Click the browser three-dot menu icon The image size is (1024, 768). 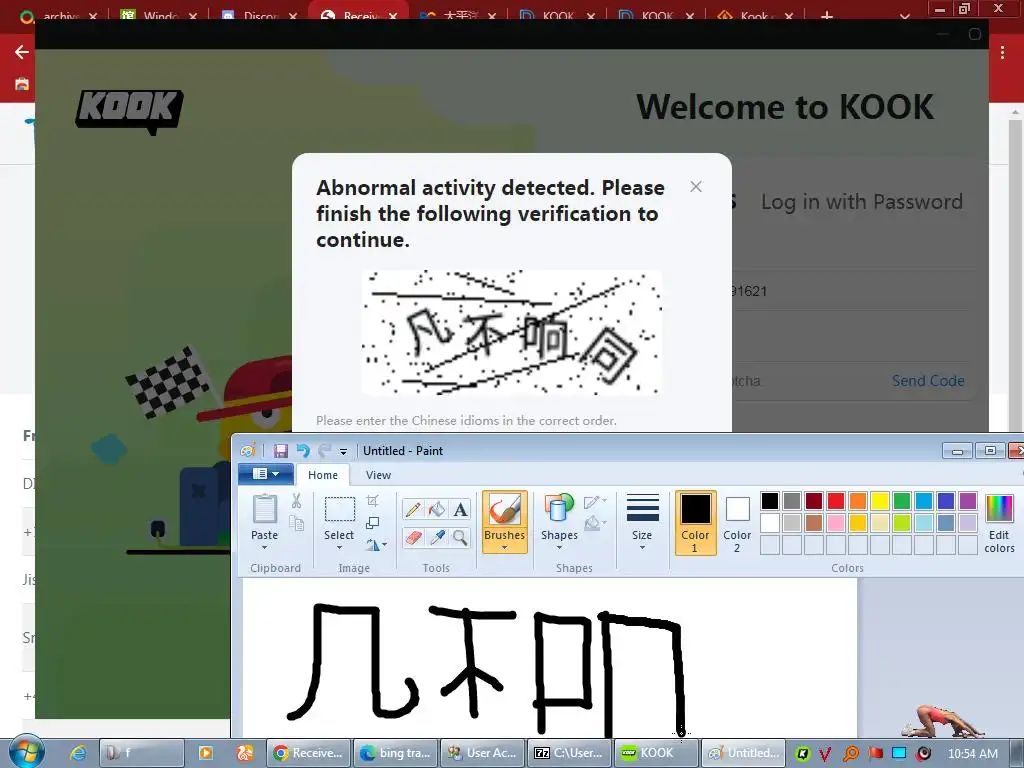[x=1002, y=53]
